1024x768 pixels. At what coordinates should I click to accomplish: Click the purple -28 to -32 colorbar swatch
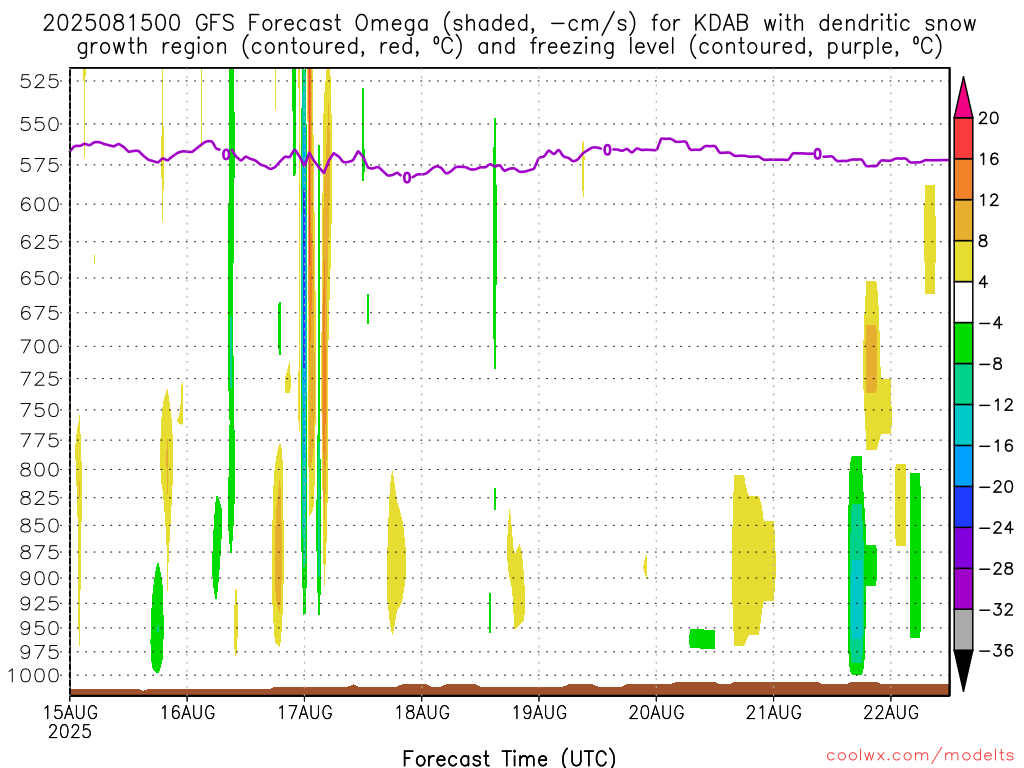tap(963, 589)
